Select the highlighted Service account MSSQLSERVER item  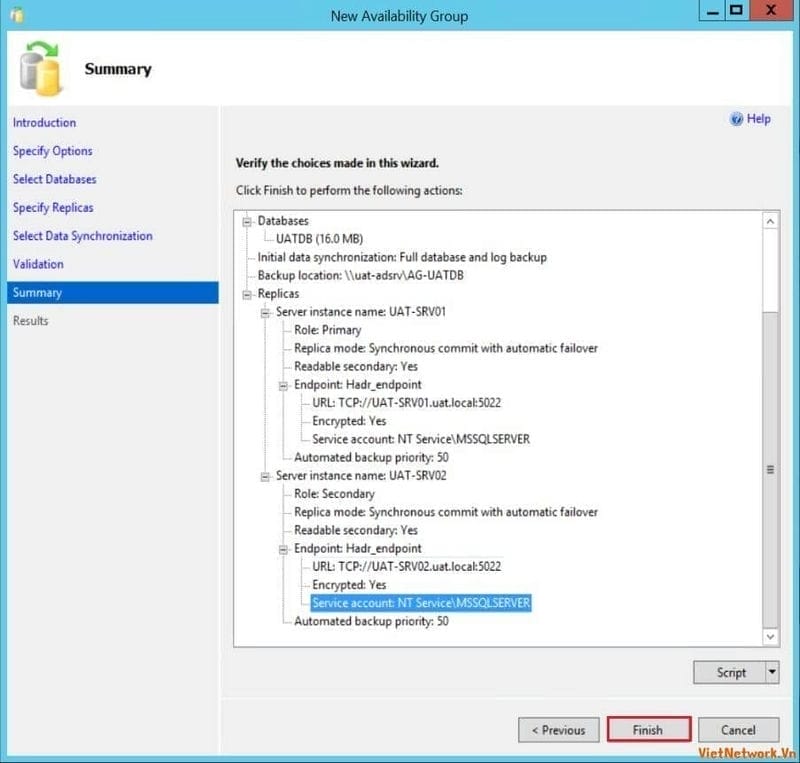(x=420, y=603)
